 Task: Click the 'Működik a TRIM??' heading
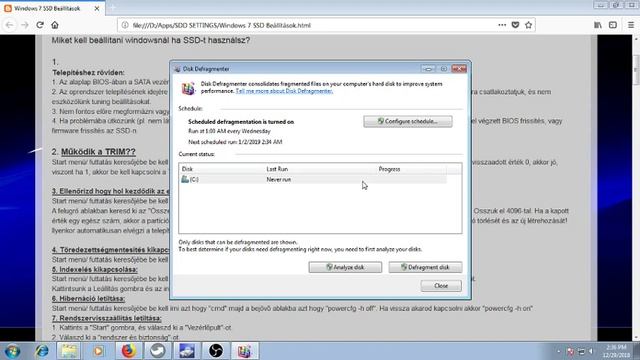click(x=98, y=151)
